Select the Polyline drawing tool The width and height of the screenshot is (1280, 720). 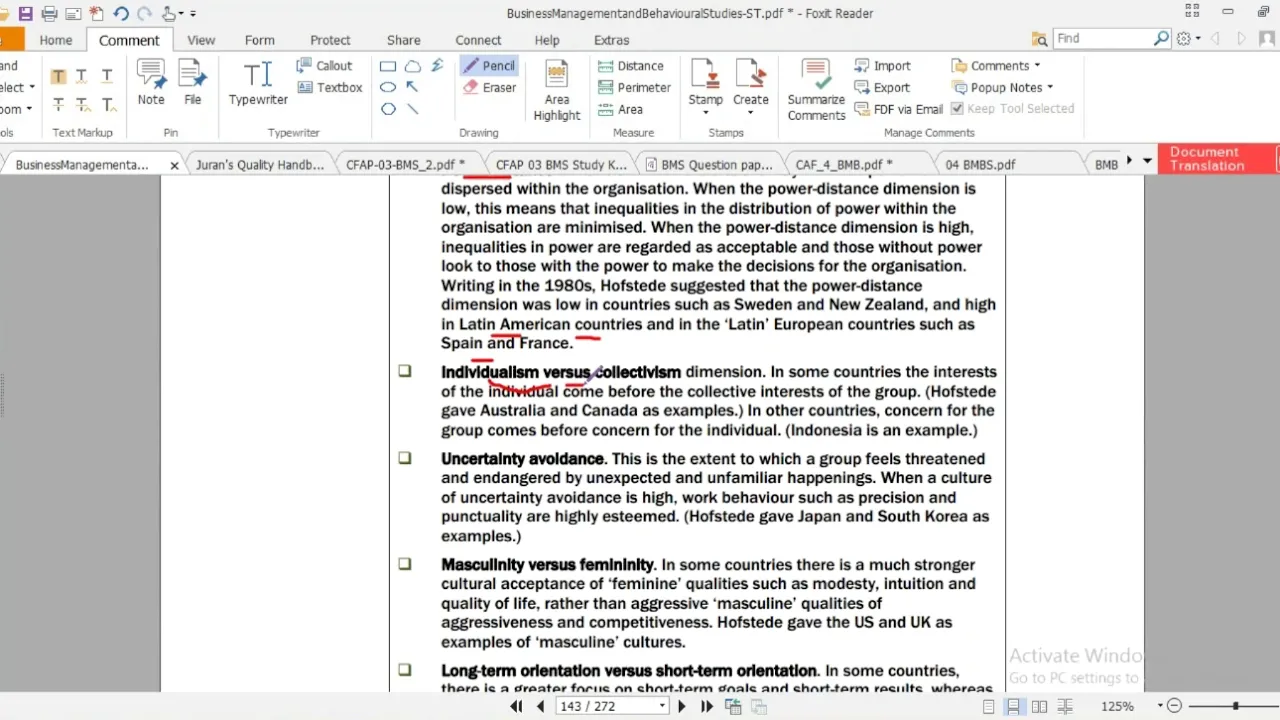point(437,66)
